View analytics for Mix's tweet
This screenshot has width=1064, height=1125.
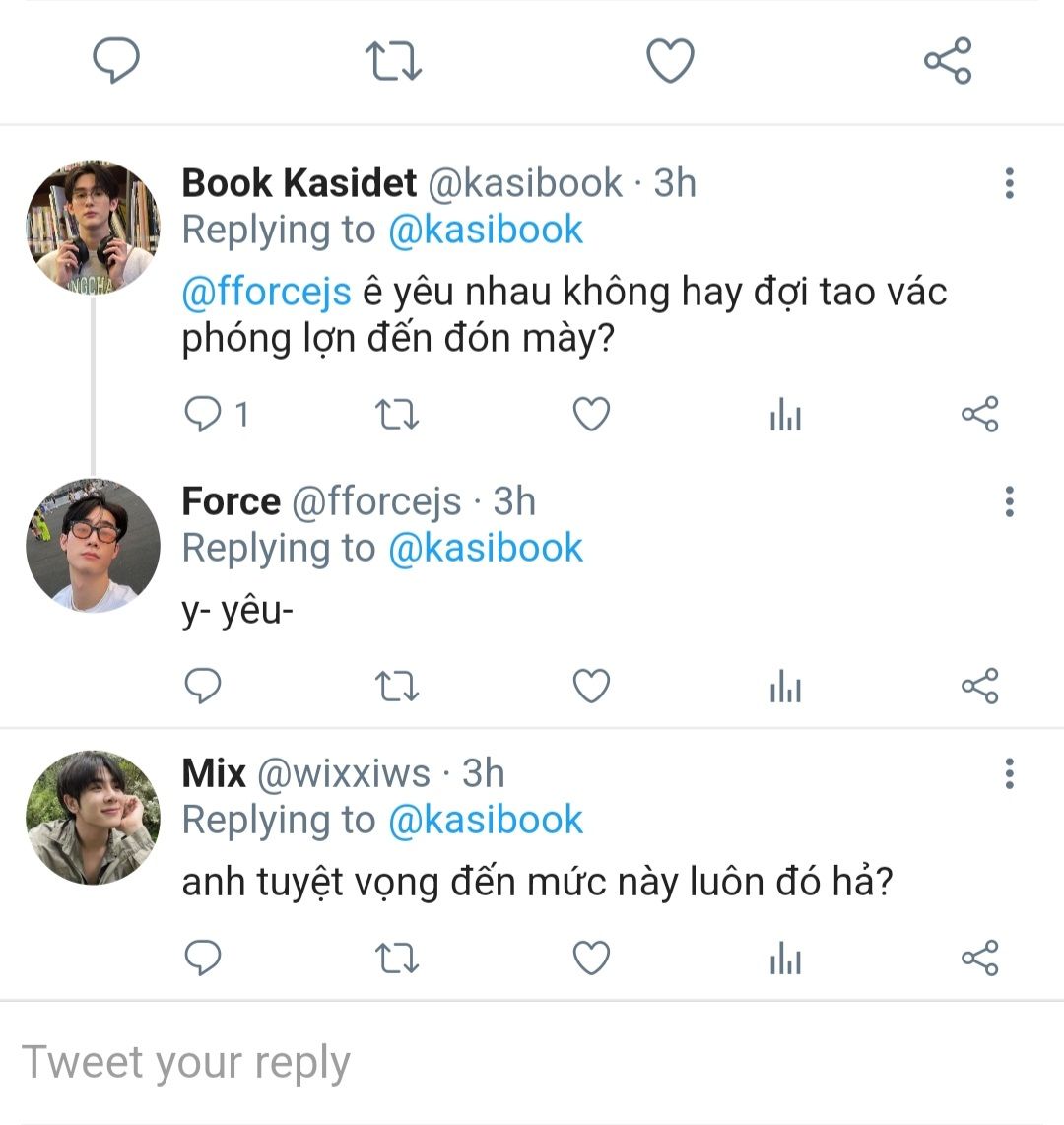[x=785, y=959]
